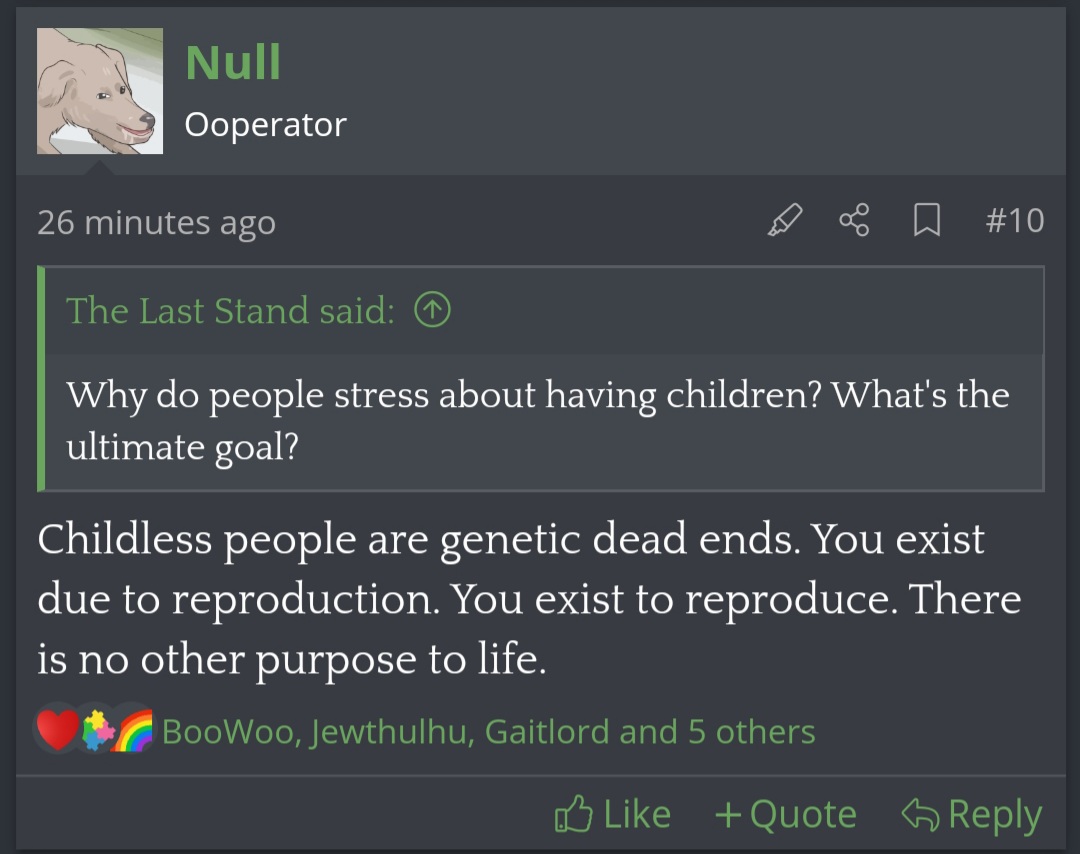Click the puzzle piece reaction icon
The height and width of the screenshot is (854, 1080).
(x=97, y=733)
